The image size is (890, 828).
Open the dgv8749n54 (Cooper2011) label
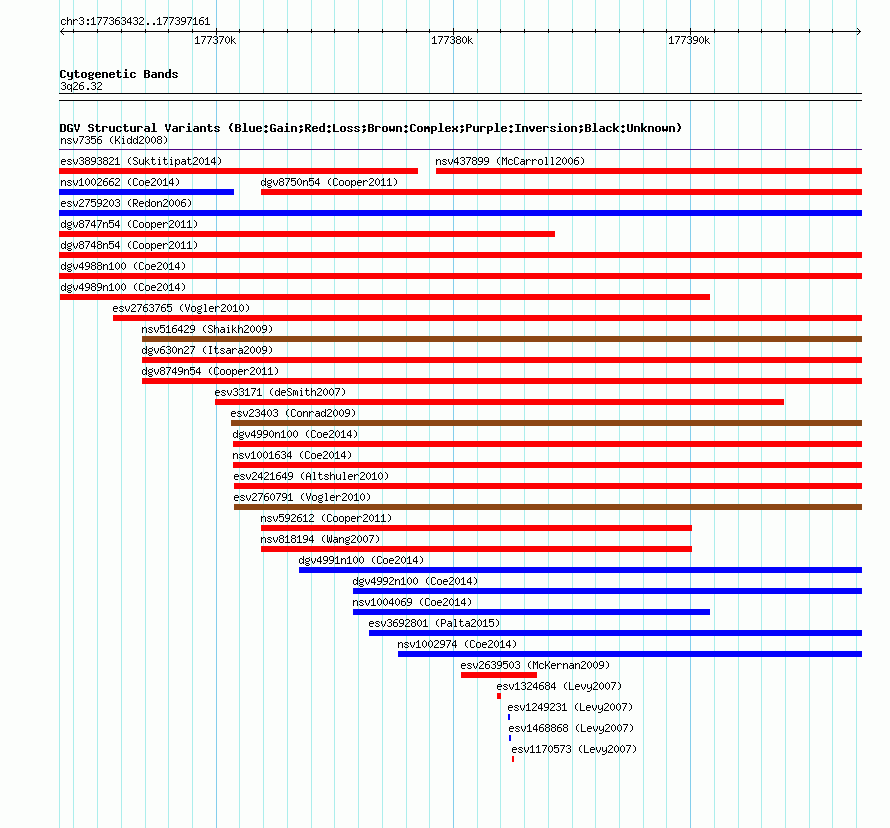[210, 371]
